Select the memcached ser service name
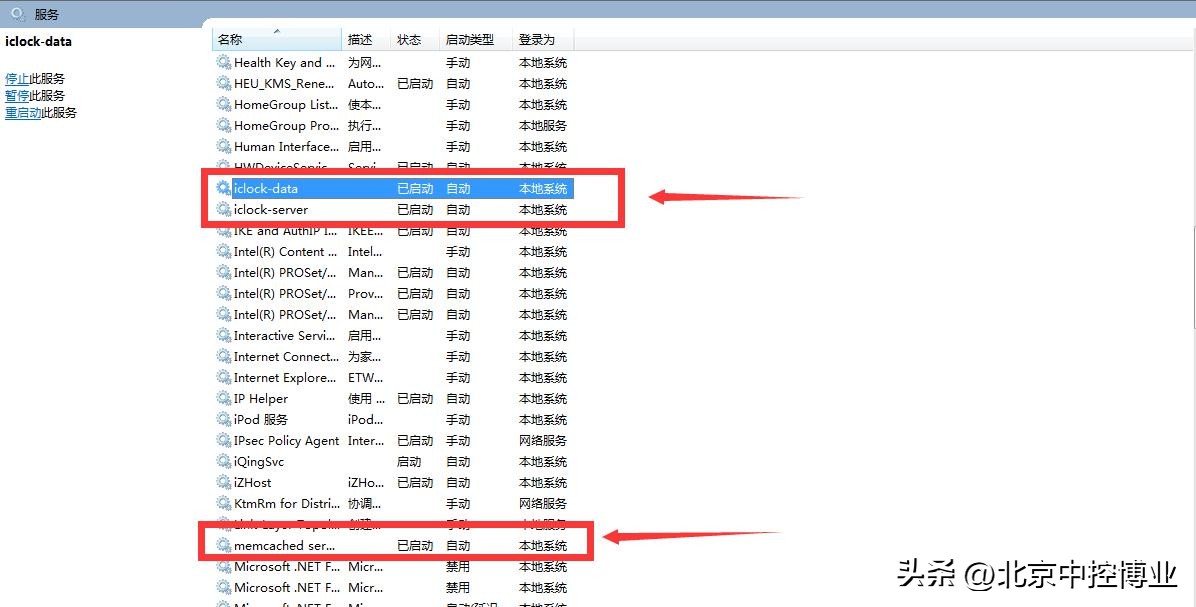 pos(284,545)
